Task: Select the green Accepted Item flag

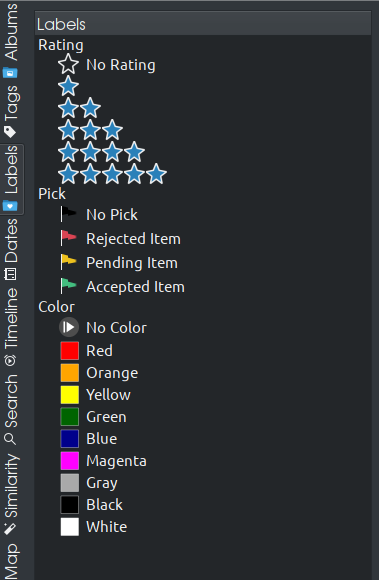Action: (68, 286)
